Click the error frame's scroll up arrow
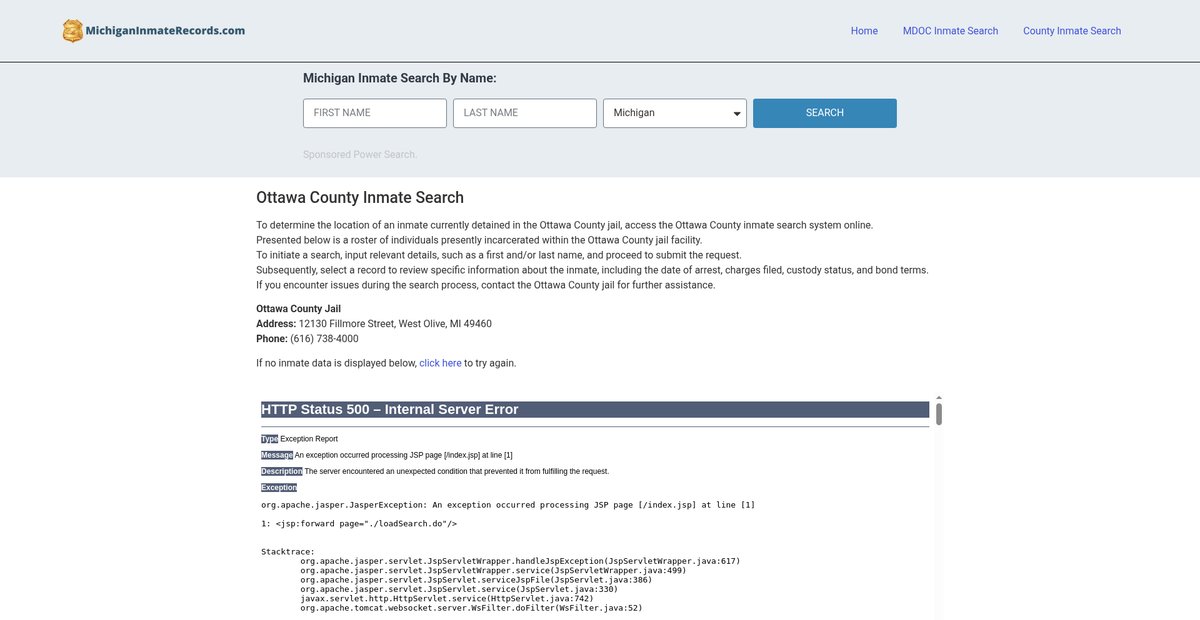The height and width of the screenshot is (620, 1200). 939,398
